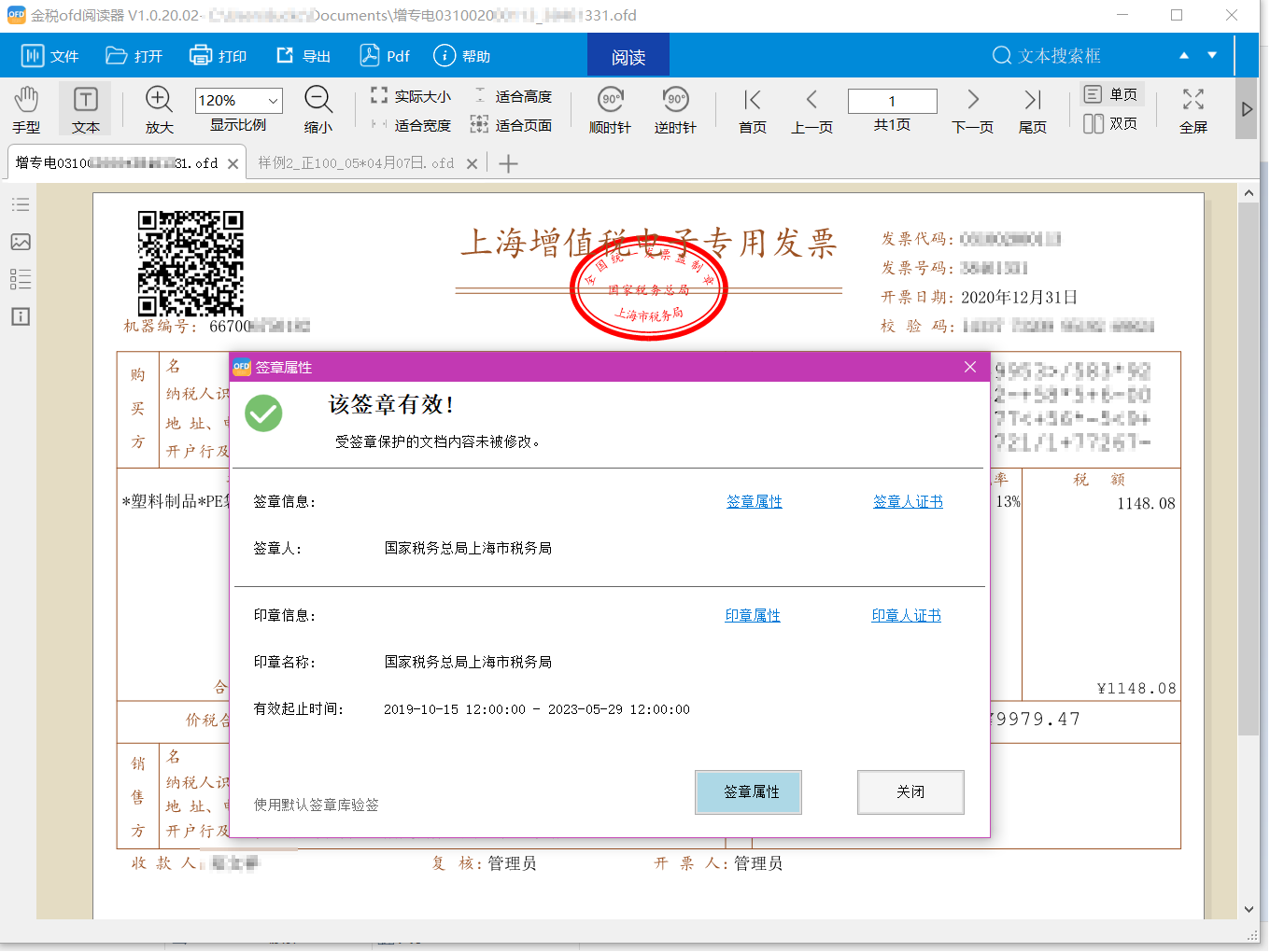Click the page number input field
This screenshot has height=952, width=1270.
tap(892, 100)
